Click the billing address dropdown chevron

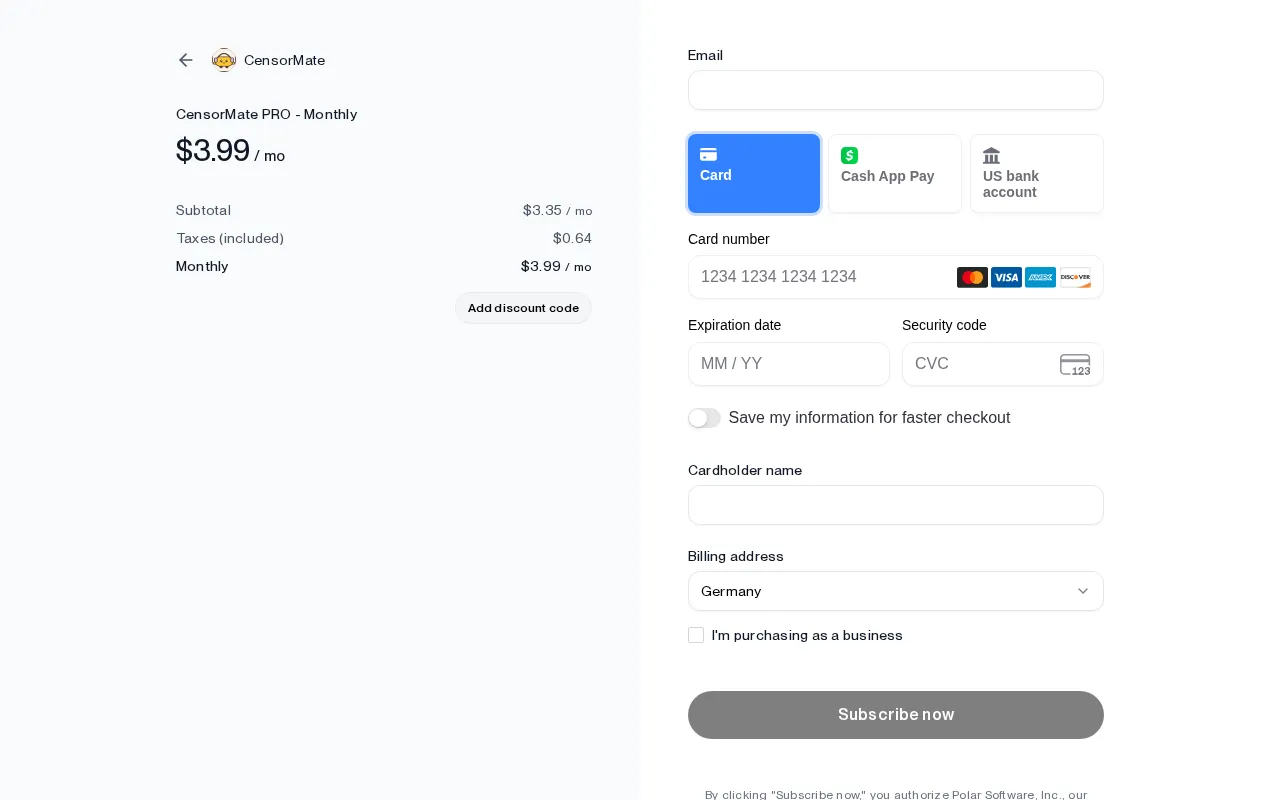[x=1083, y=591]
